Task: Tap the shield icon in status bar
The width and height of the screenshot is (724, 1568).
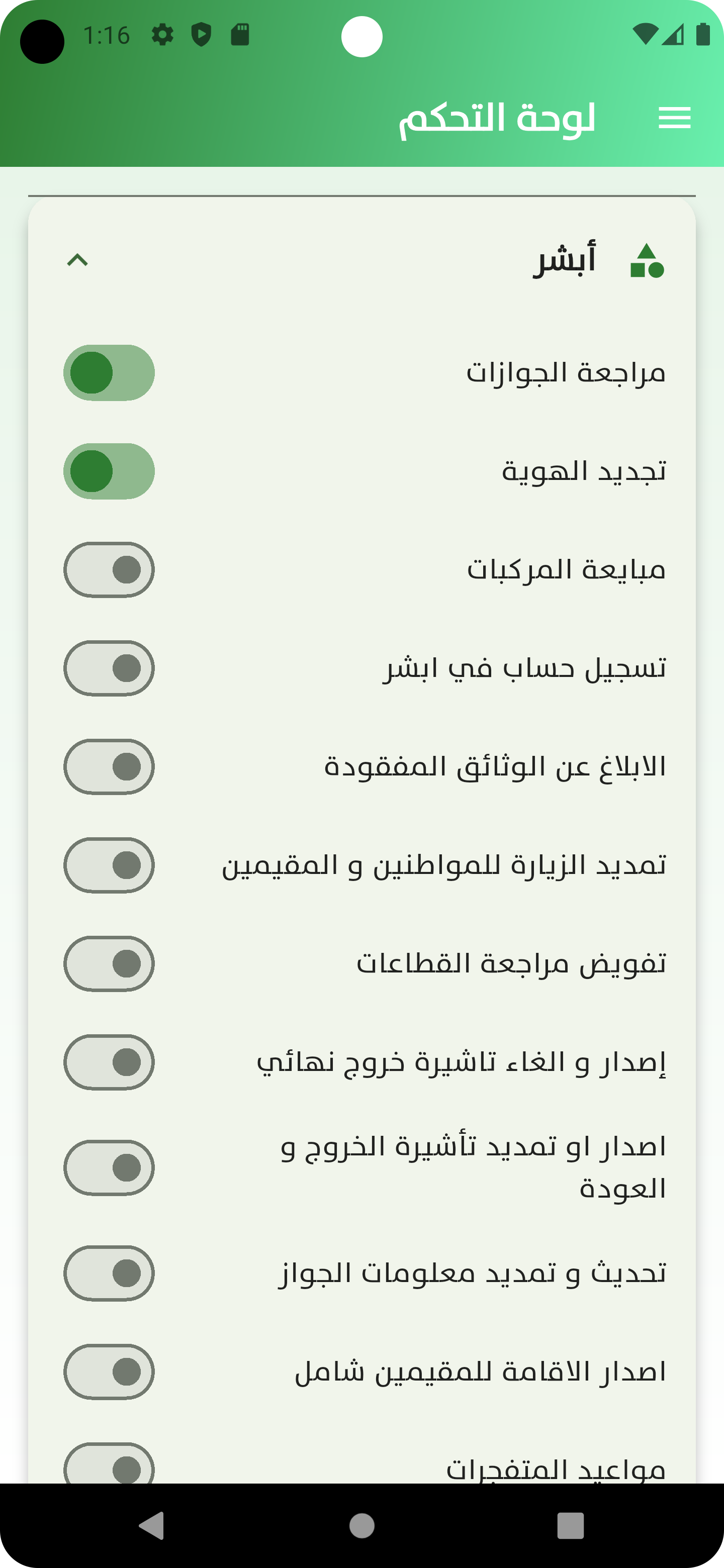Action: point(201,35)
